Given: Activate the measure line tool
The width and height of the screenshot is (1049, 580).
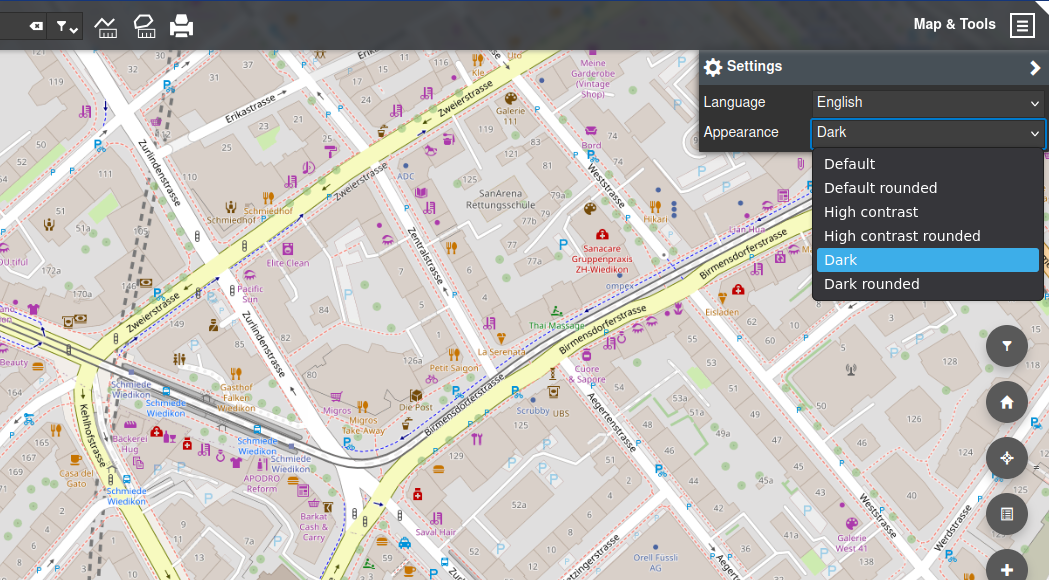Looking at the screenshot, I should pyautogui.click(x=106, y=26).
